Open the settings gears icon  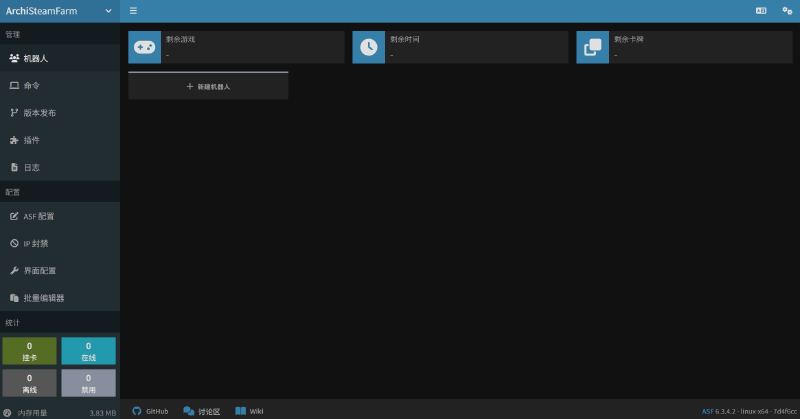point(787,11)
